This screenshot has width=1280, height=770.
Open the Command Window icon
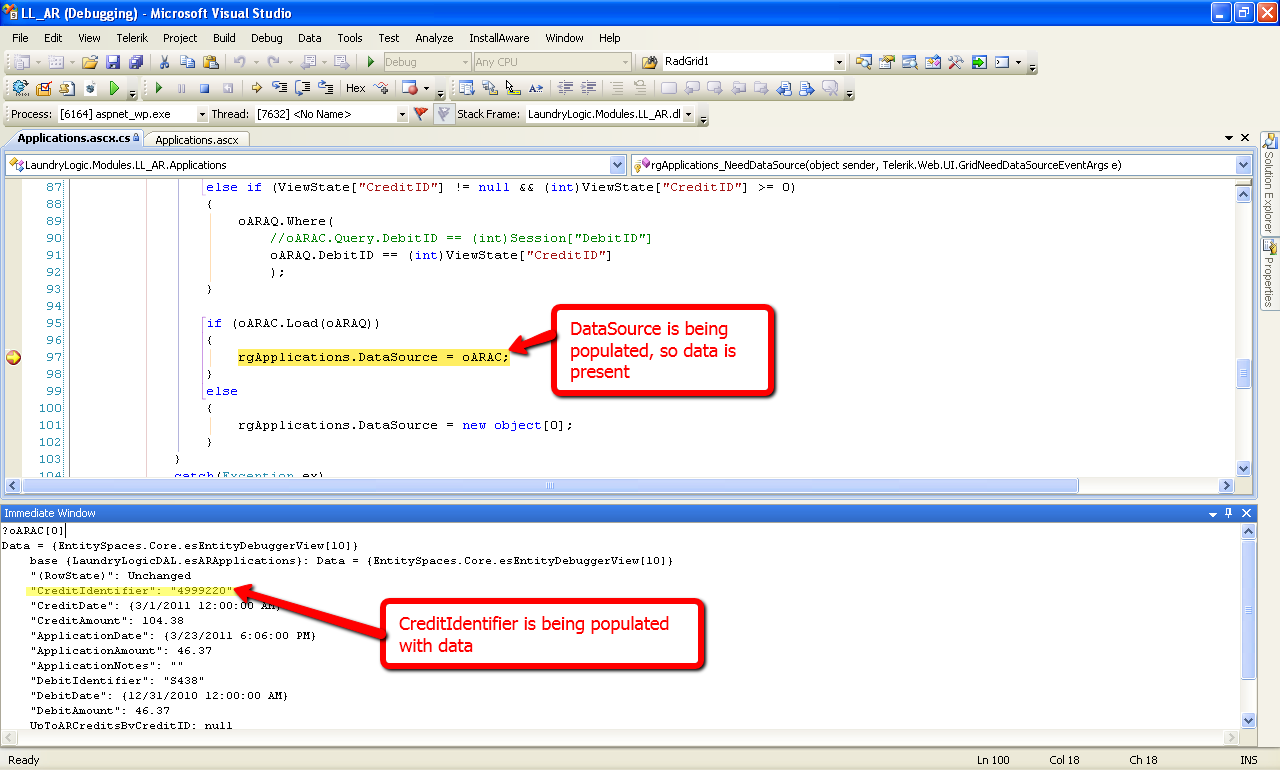point(1002,62)
